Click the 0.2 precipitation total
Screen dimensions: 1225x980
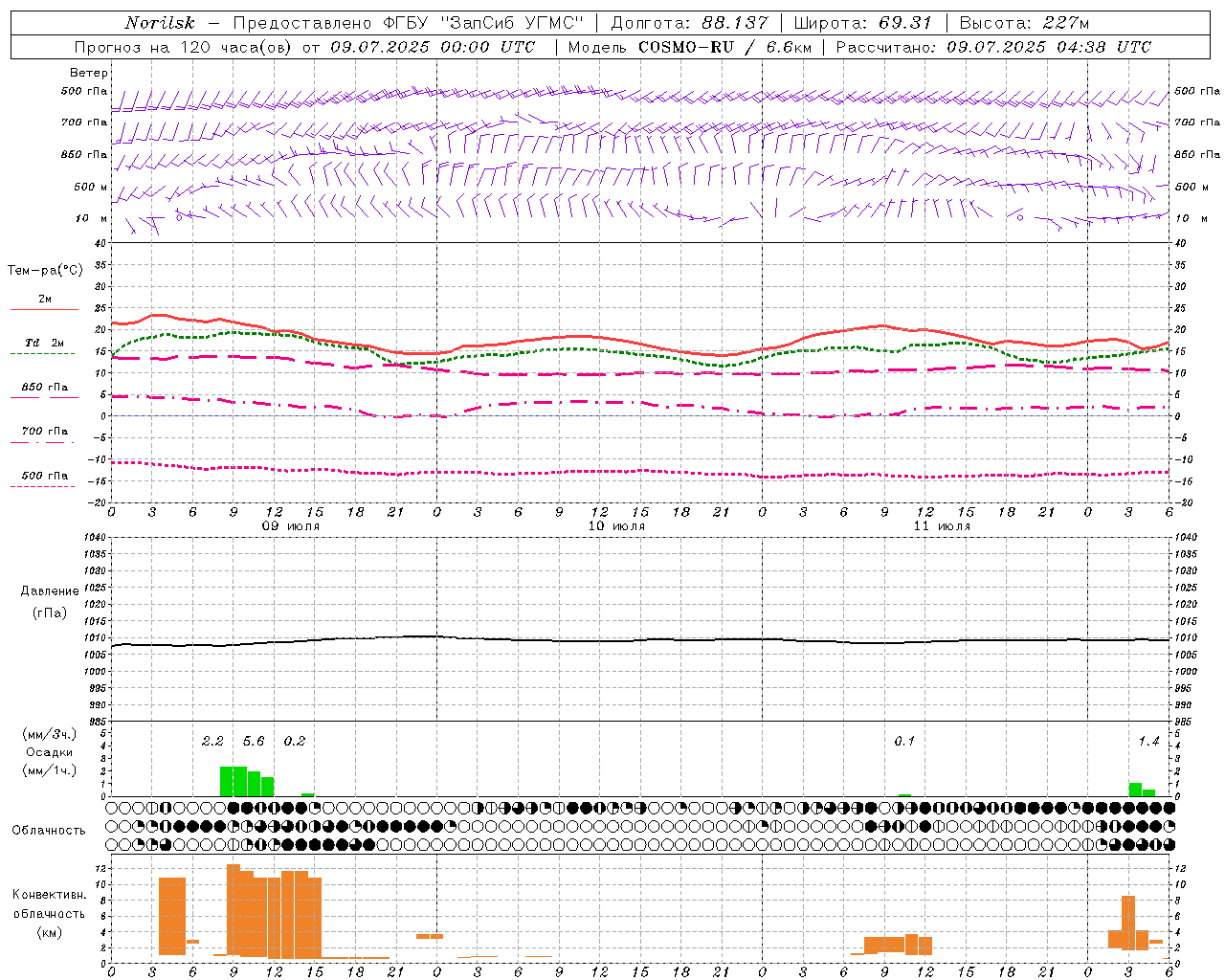coord(295,742)
